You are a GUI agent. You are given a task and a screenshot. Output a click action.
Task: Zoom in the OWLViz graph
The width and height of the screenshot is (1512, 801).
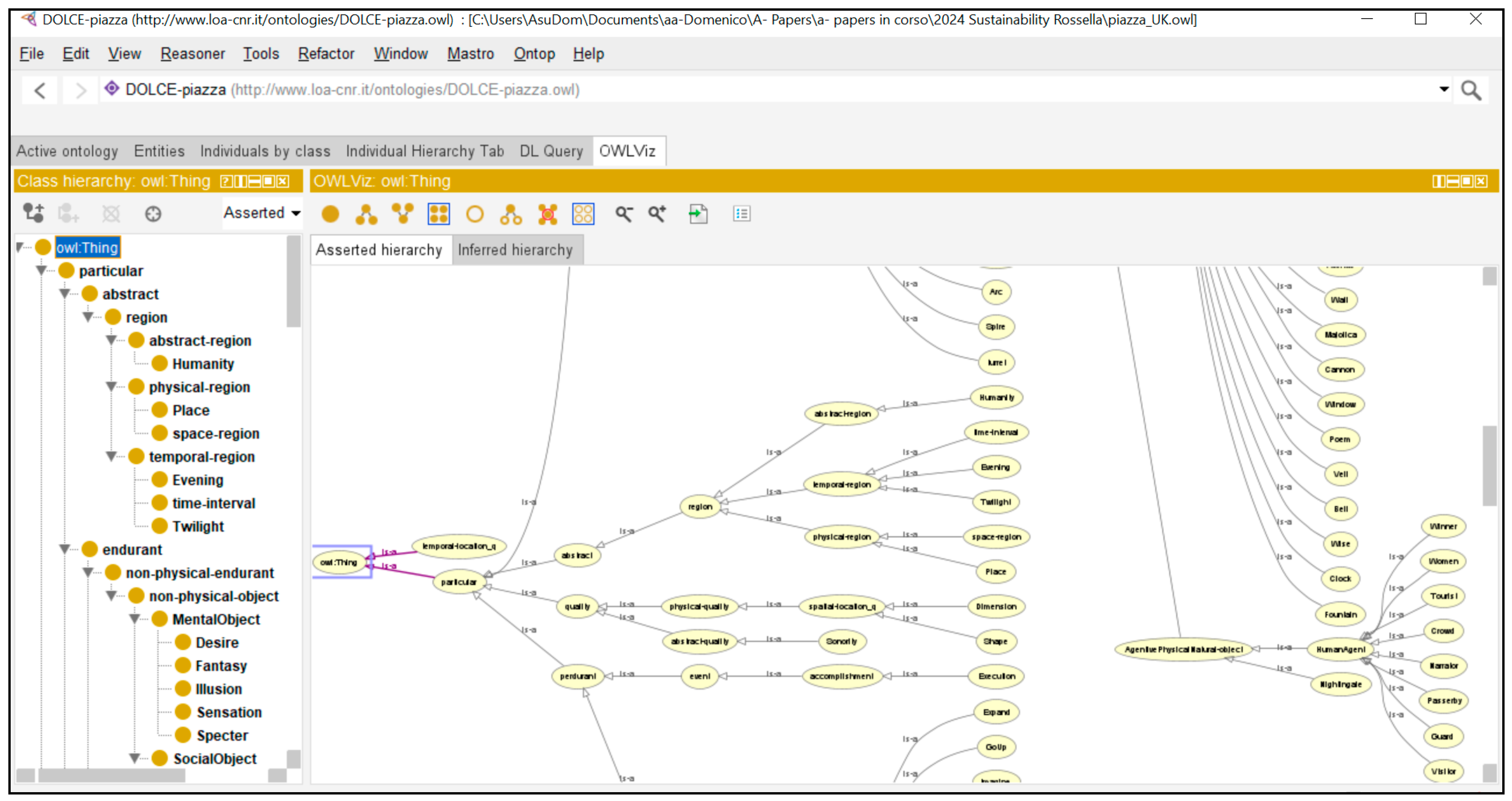[x=657, y=214]
